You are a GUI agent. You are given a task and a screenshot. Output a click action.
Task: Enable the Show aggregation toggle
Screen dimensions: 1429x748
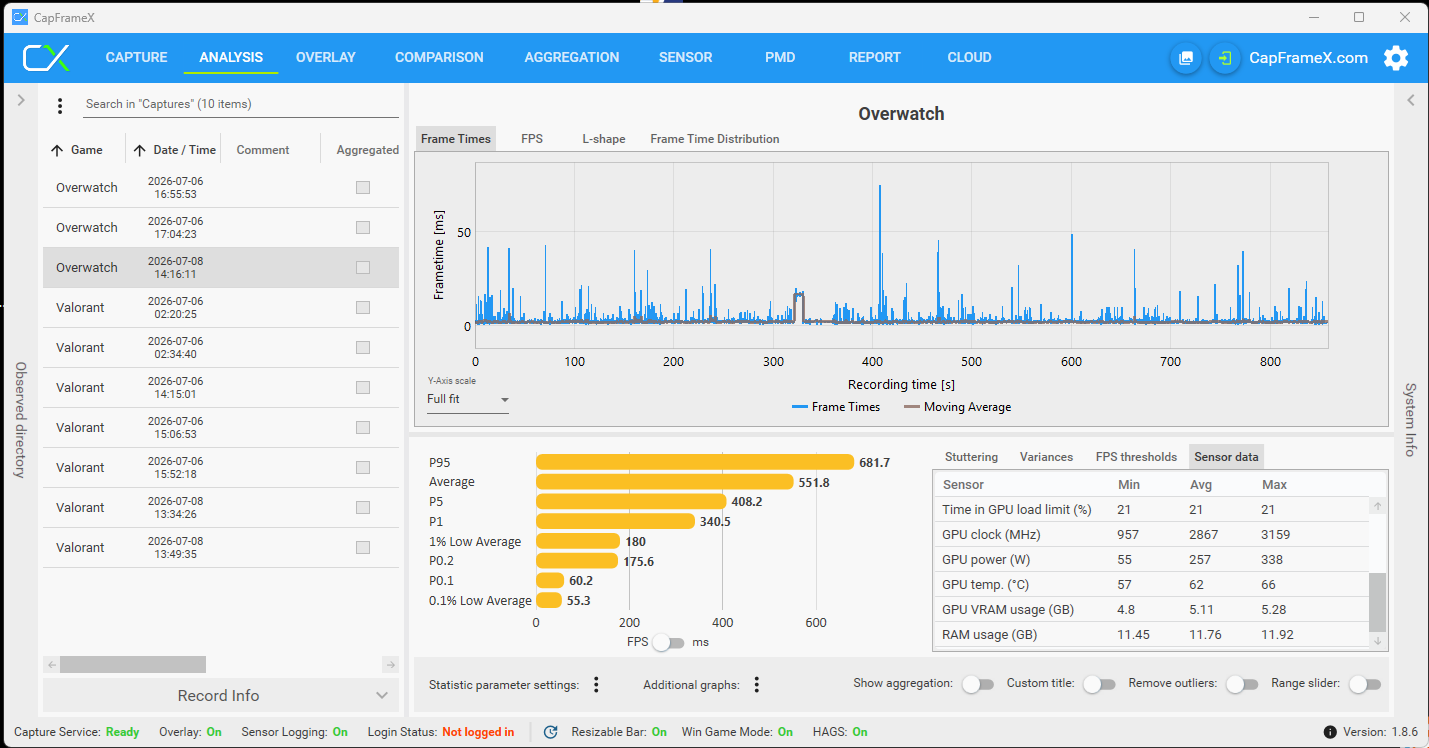click(978, 684)
